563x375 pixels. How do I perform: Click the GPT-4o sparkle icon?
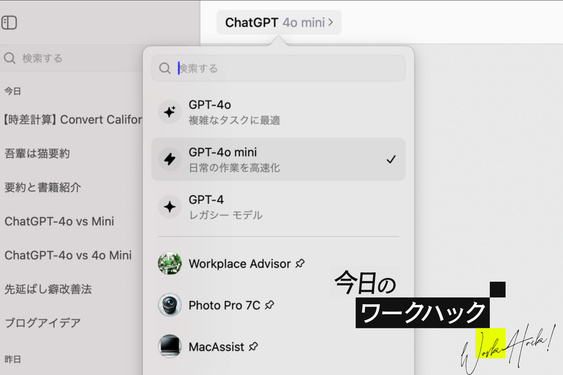pyautogui.click(x=170, y=112)
